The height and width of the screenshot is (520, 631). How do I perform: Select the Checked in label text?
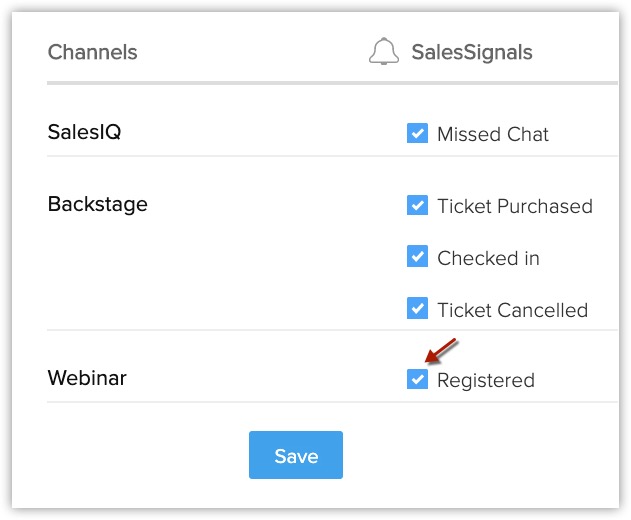[488, 258]
